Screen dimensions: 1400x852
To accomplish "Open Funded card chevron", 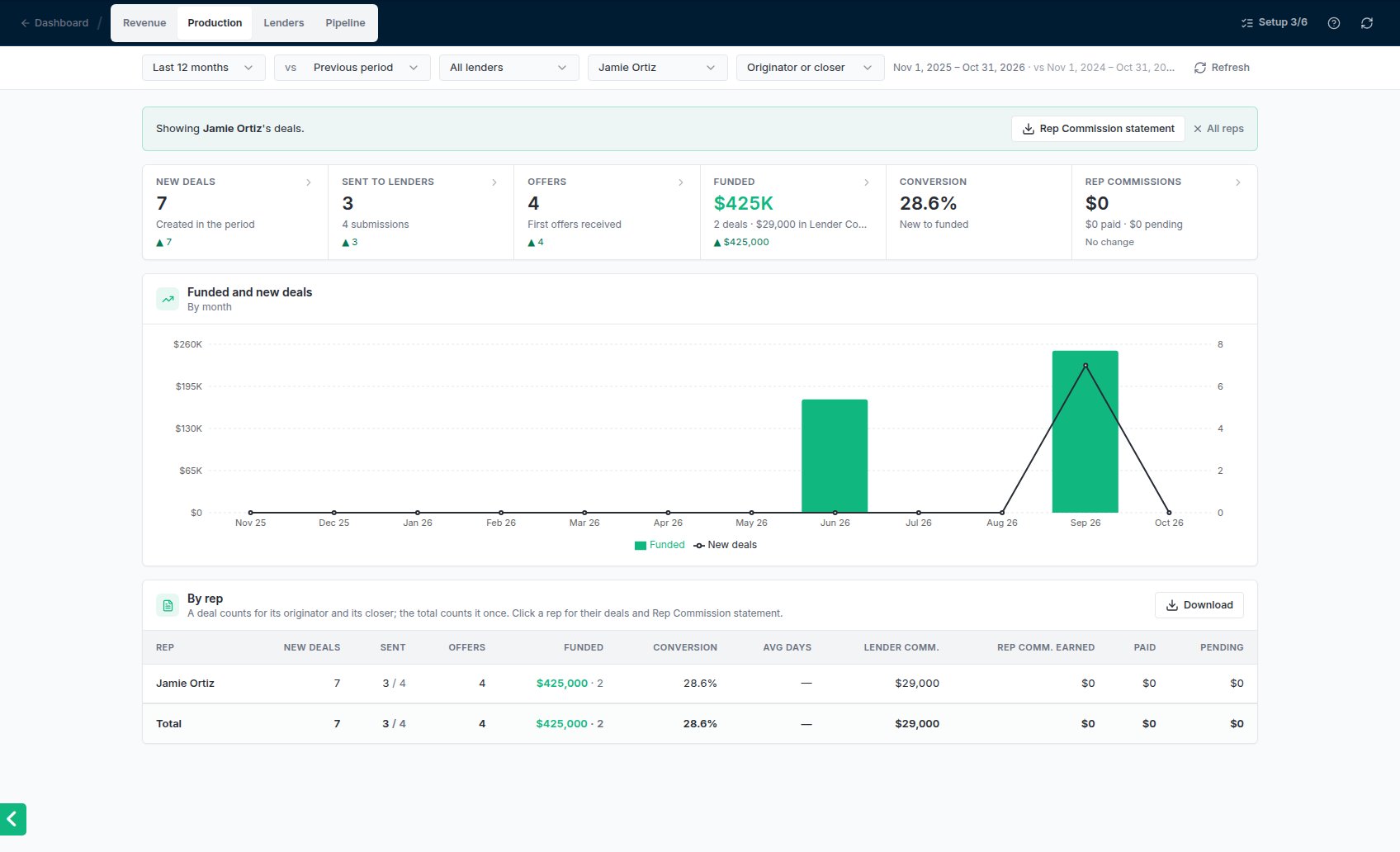I will [867, 182].
